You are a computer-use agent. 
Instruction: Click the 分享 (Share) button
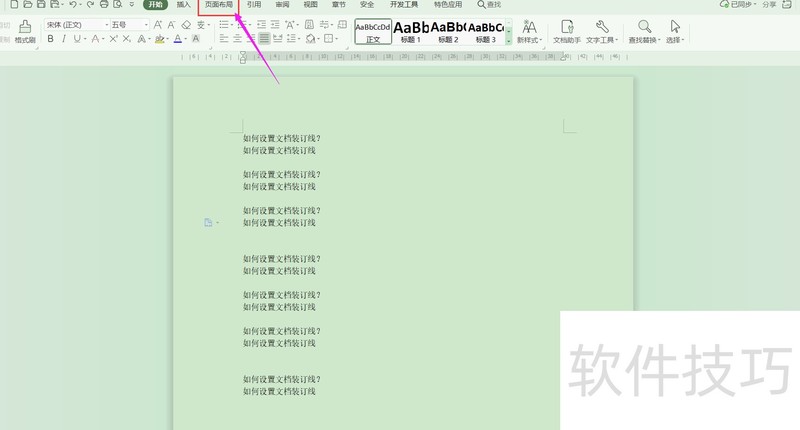769,4
